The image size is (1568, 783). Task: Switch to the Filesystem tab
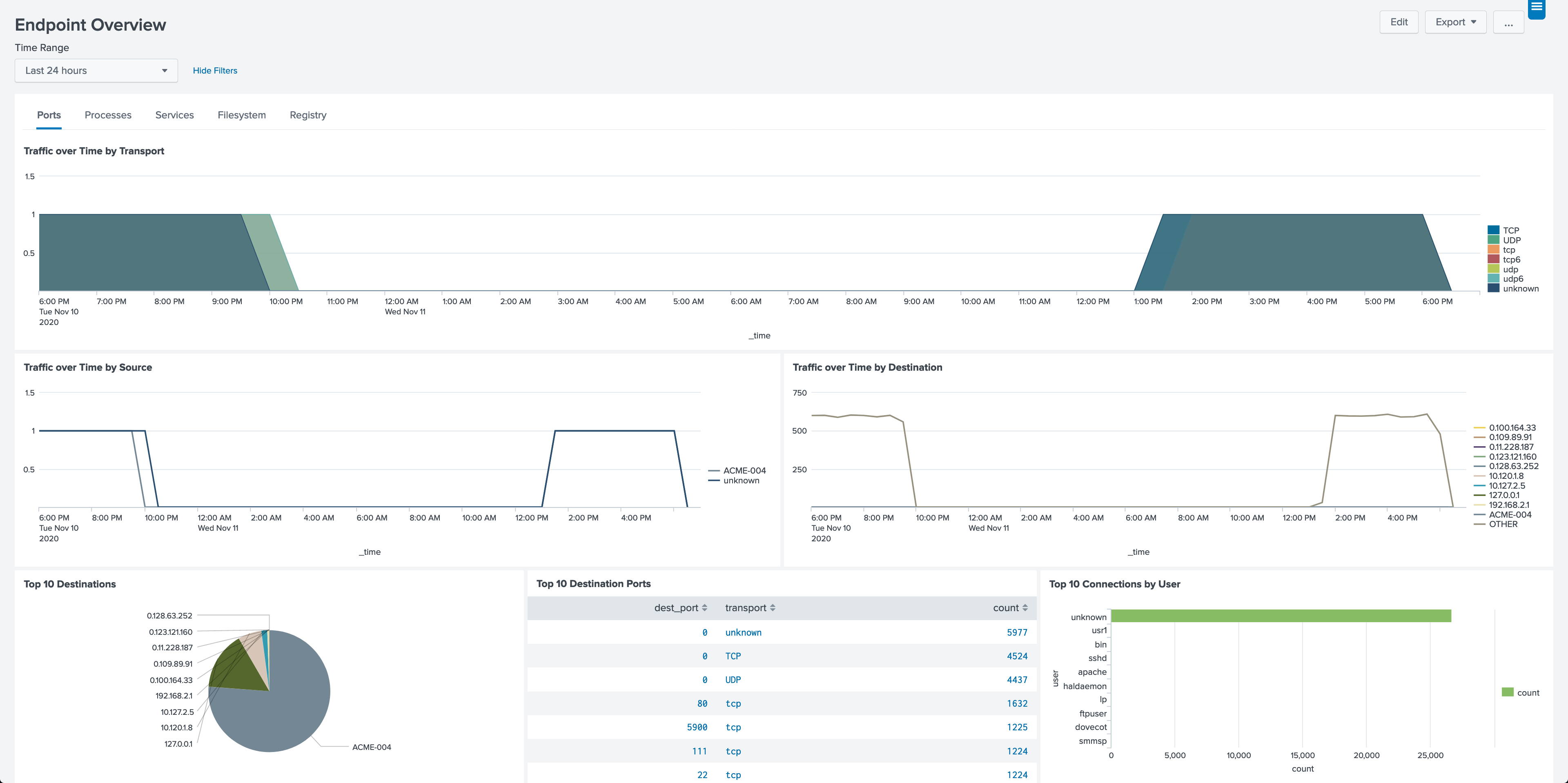coord(242,115)
